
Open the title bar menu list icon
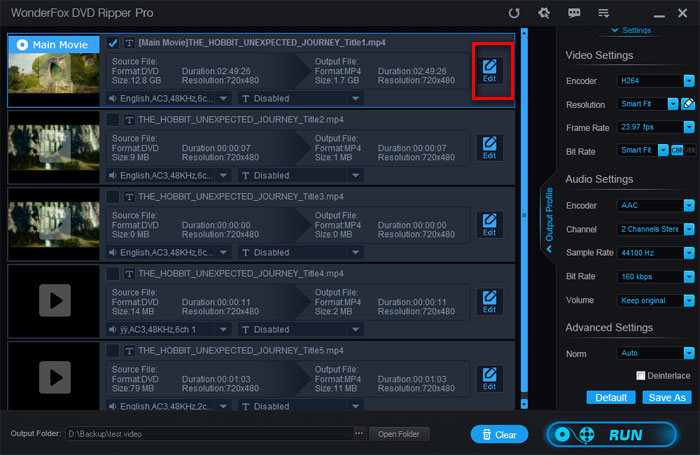click(604, 13)
